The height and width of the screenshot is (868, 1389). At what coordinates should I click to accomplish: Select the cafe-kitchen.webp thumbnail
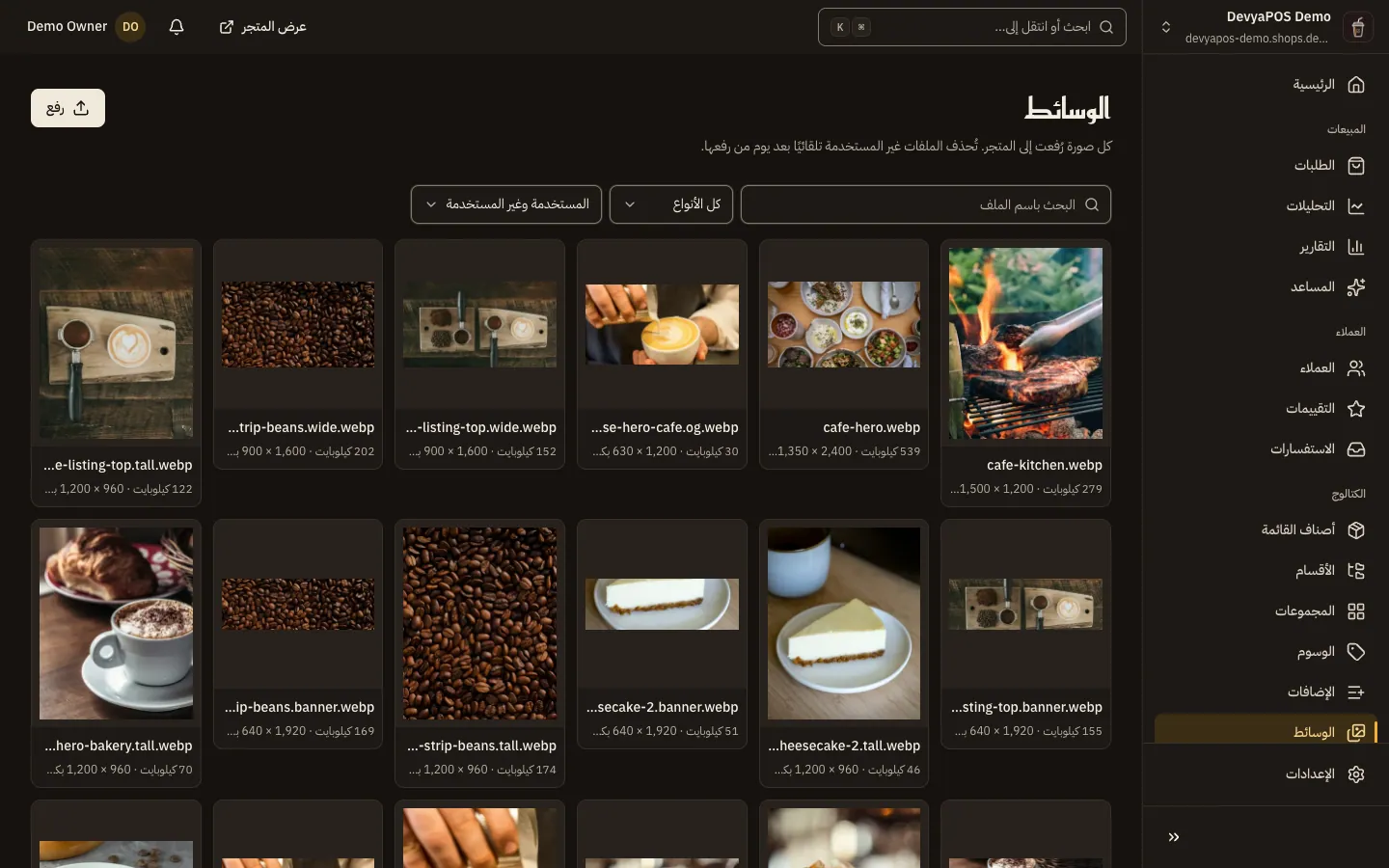[x=1025, y=343]
